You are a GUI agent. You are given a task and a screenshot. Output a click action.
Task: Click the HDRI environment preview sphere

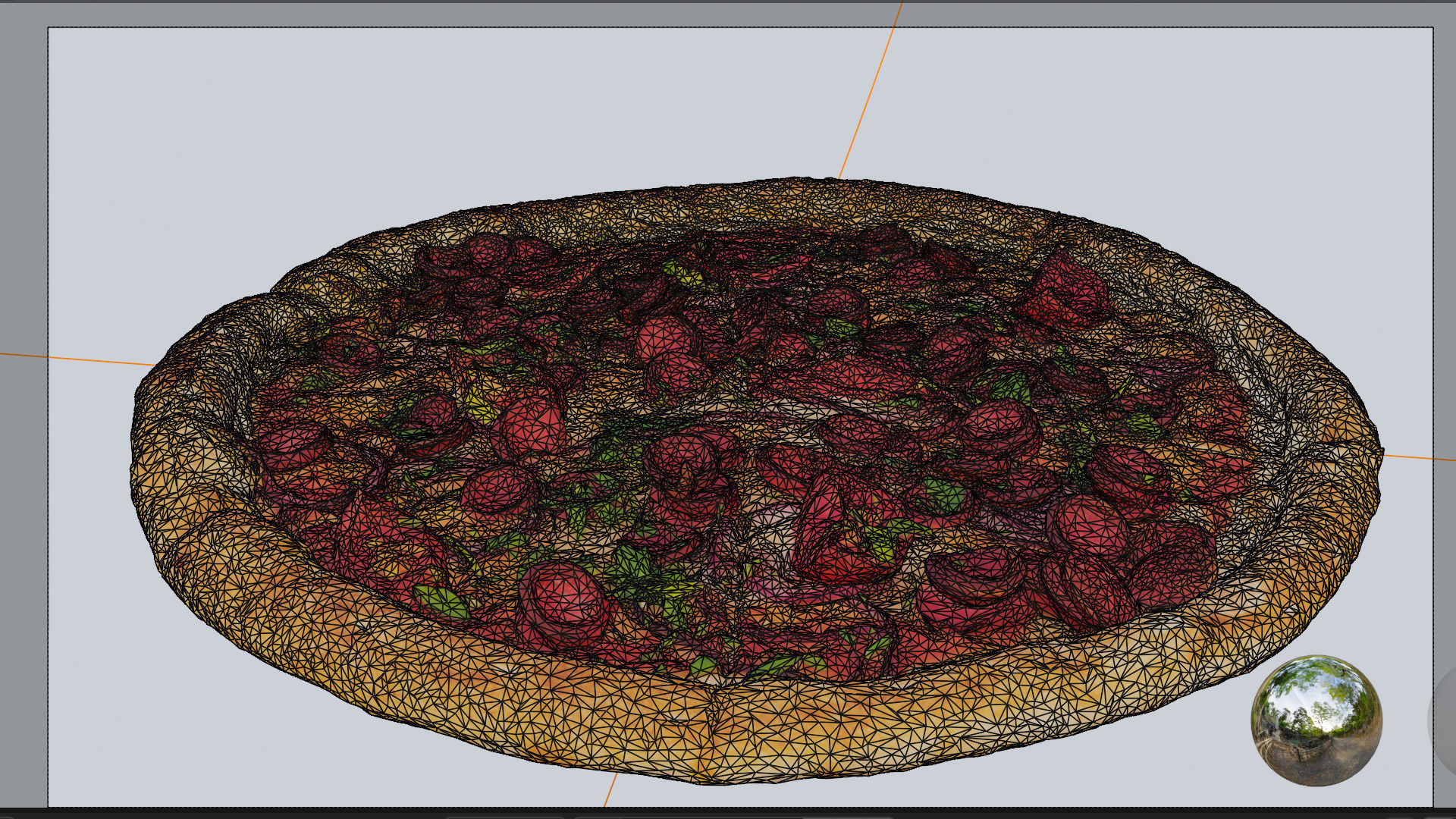coord(1316,720)
